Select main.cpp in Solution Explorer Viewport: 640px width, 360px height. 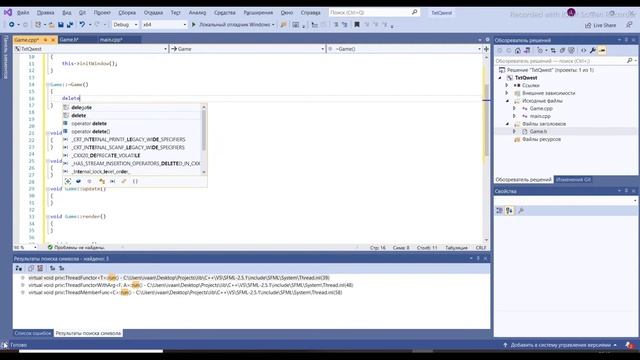click(x=540, y=116)
